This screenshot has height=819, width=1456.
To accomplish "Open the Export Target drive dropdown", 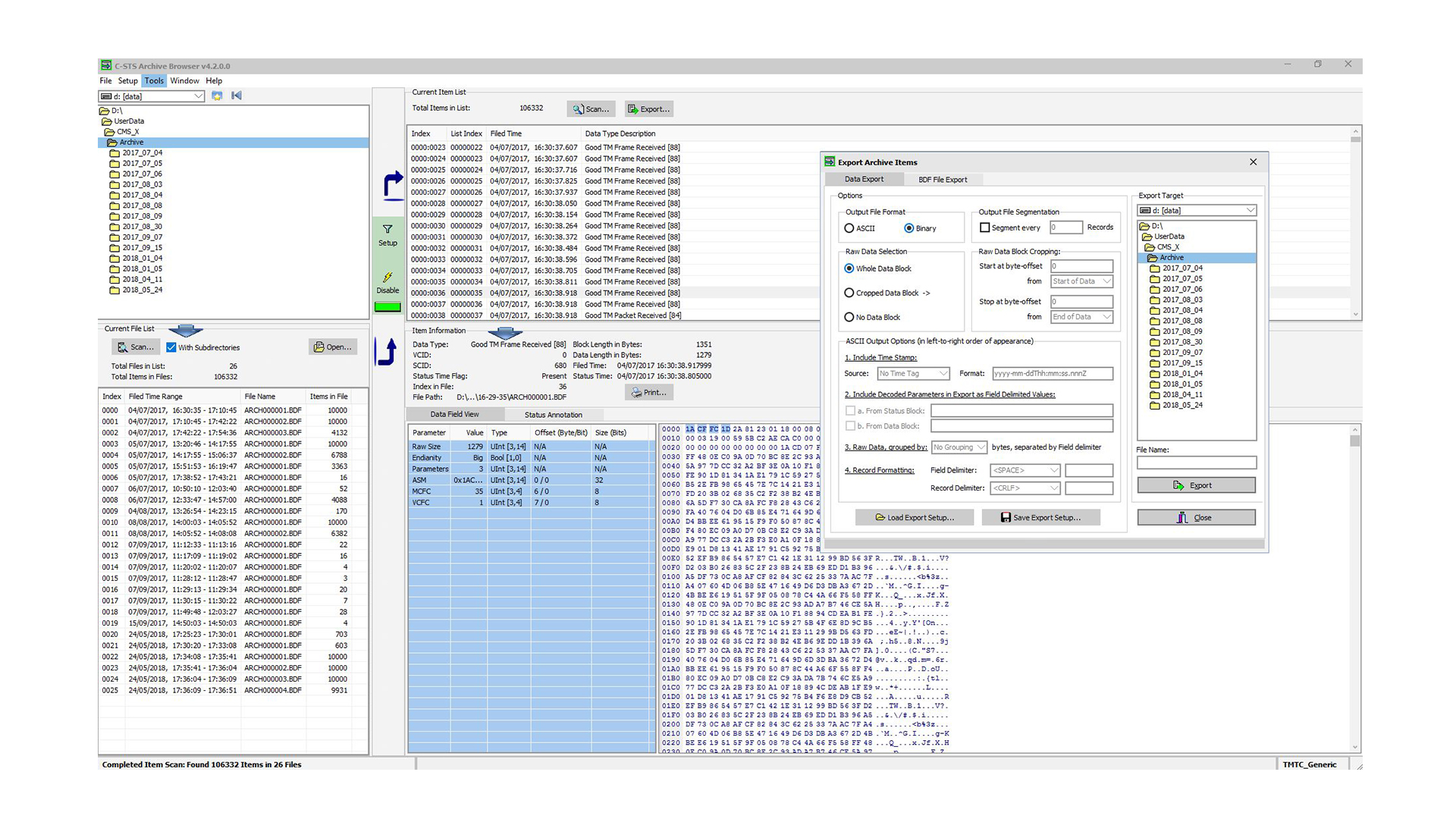I will [x=1197, y=211].
